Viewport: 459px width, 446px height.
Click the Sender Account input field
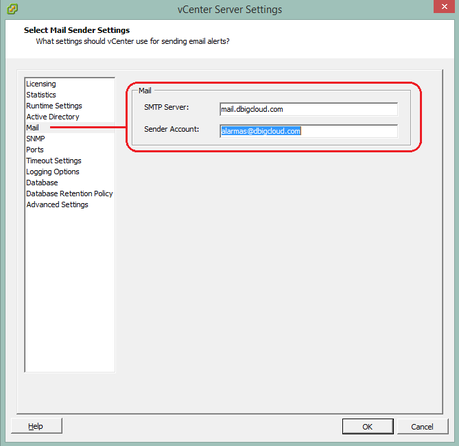309,131
